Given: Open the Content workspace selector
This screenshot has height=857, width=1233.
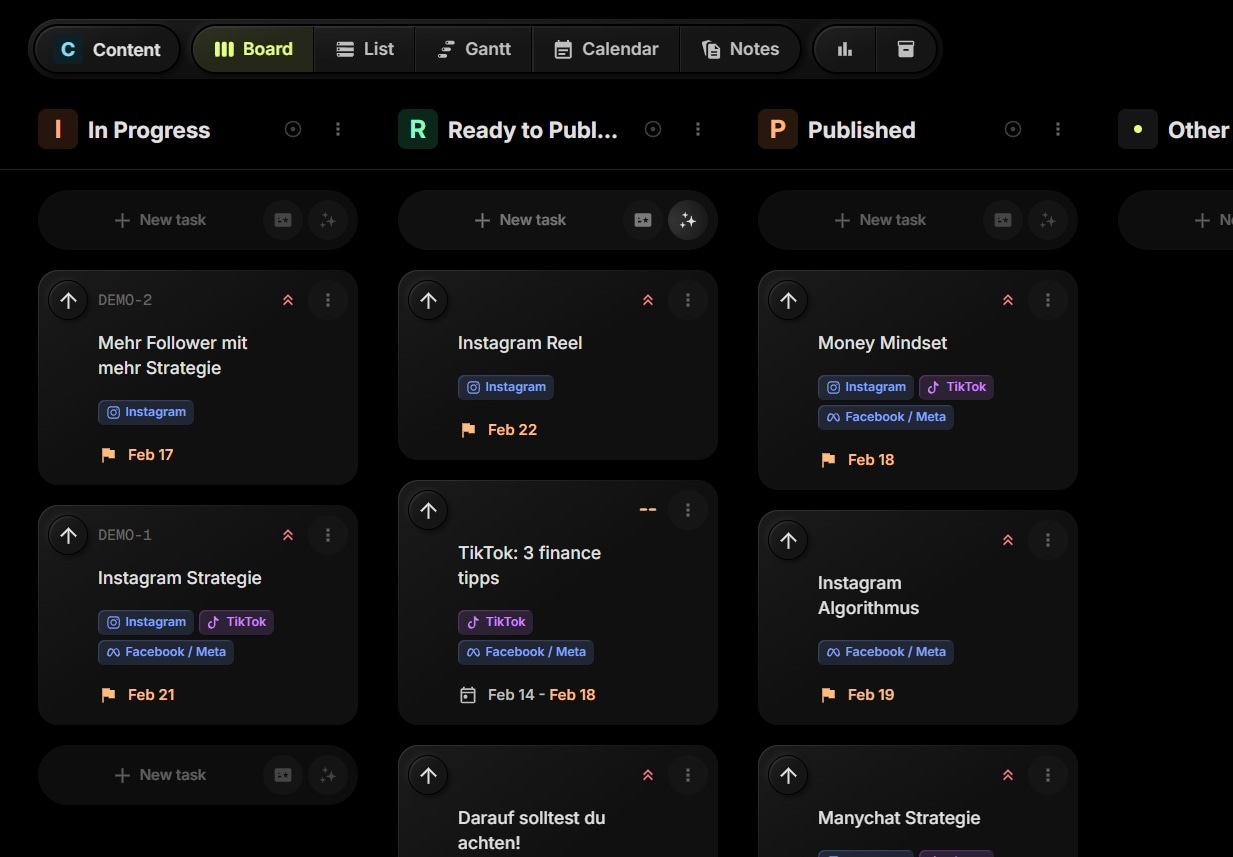Looking at the screenshot, I should click(108, 49).
